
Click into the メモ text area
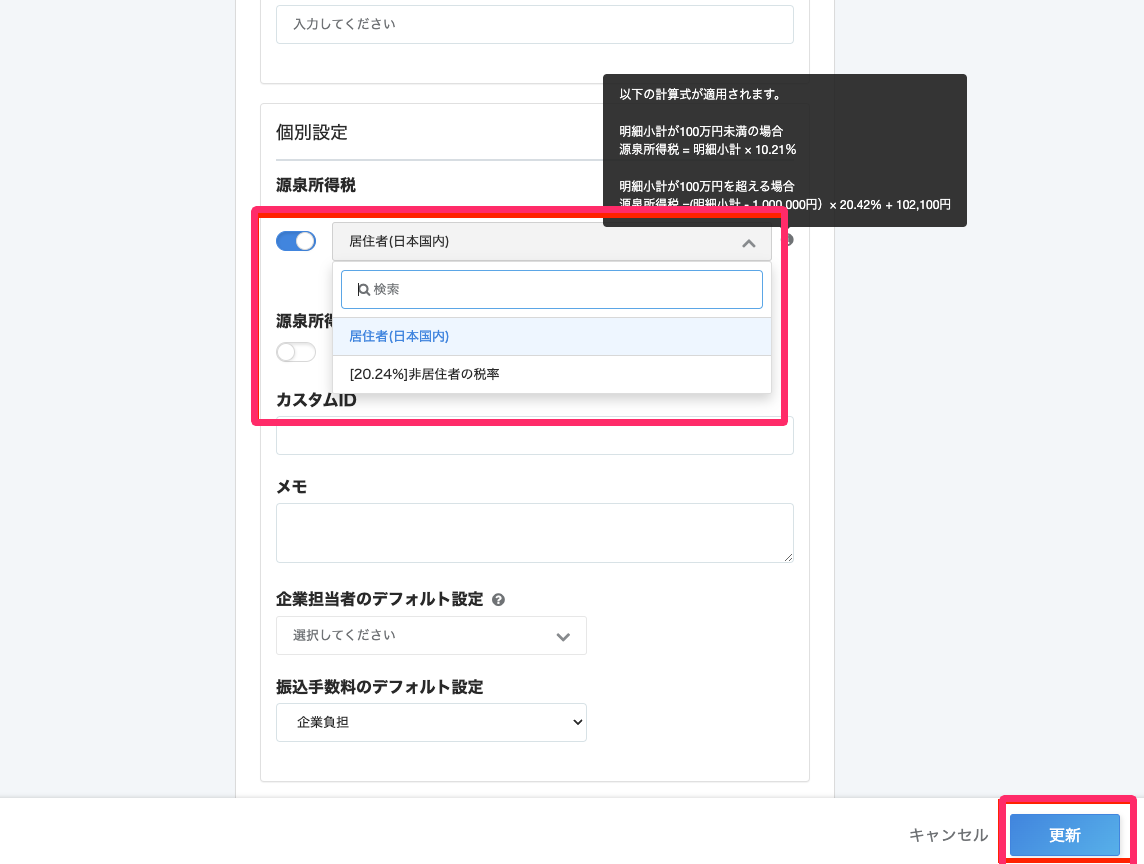[x=535, y=533]
